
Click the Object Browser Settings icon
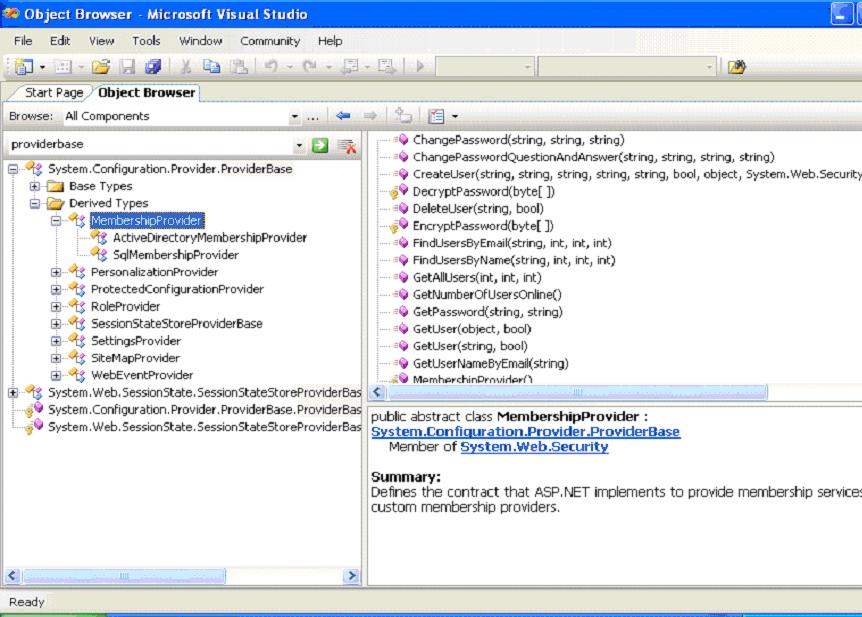click(436, 116)
